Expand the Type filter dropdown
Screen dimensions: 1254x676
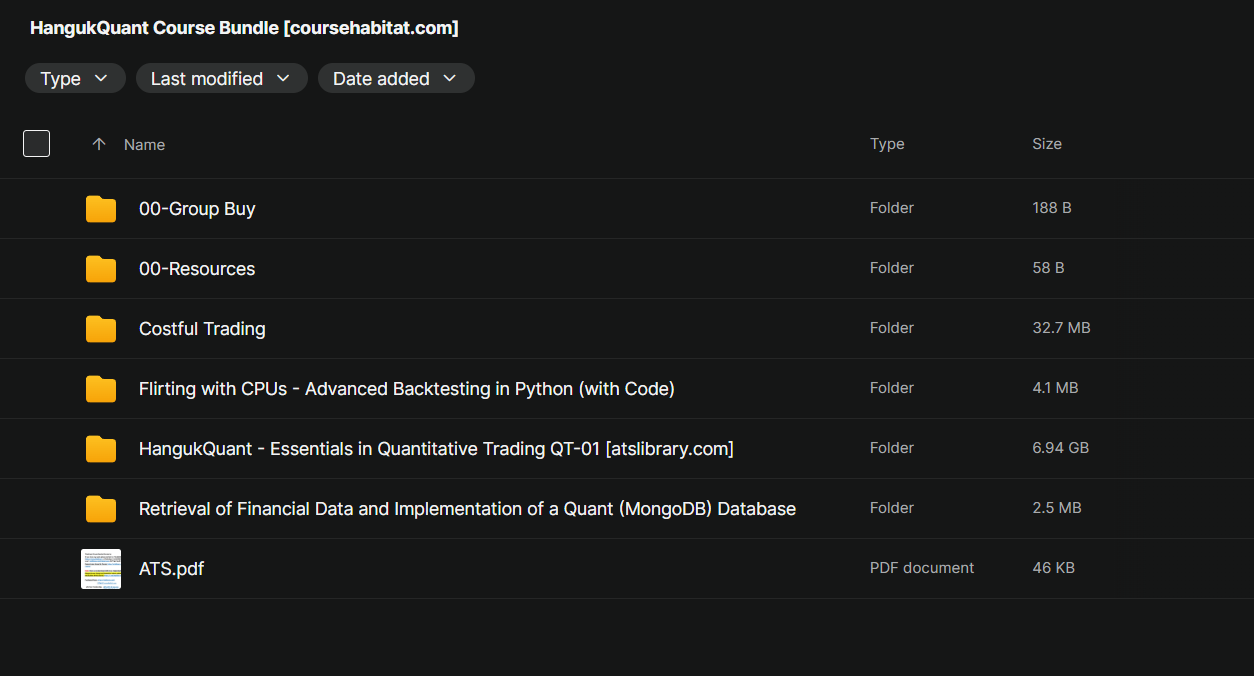pos(75,79)
